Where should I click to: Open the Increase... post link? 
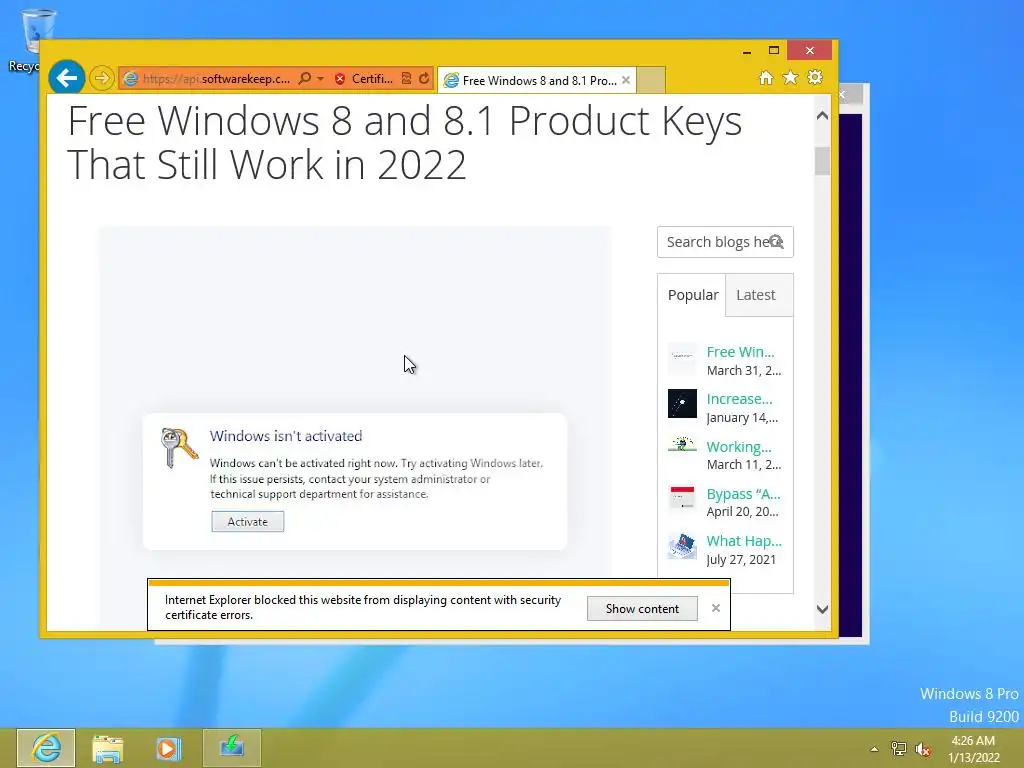(x=739, y=399)
